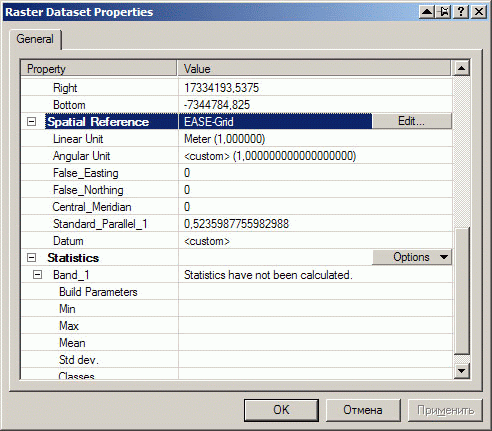This screenshot has height=431, width=492.
Task: Collapse the Band_1 node
Action: (x=37, y=275)
